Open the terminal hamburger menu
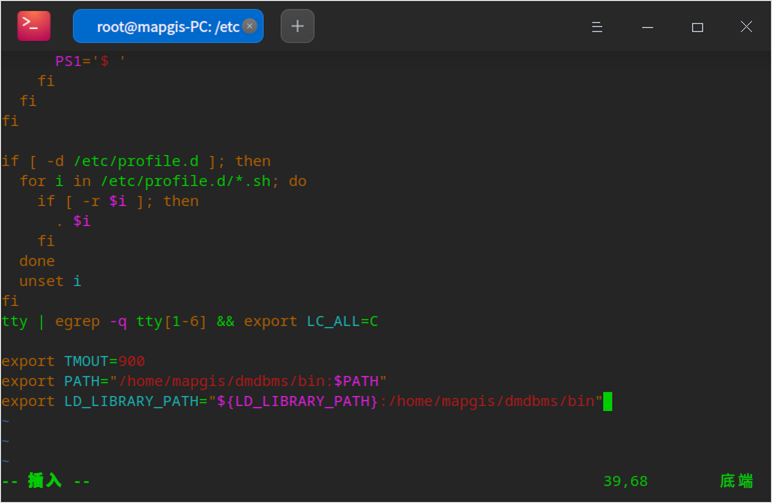The width and height of the screenshot is (772, 503). 597,27
